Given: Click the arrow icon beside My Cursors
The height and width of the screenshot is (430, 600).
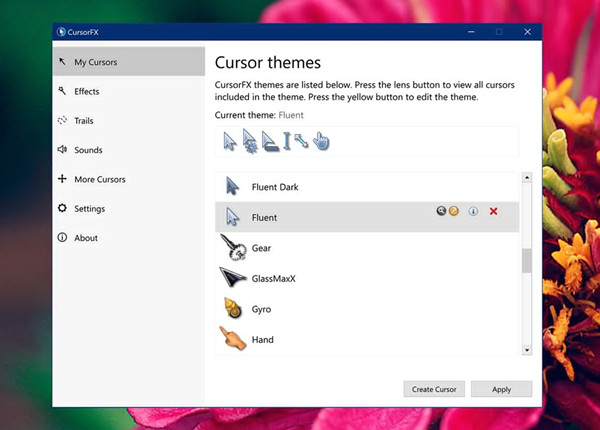Looking at the screenshot, I should pyautogui.click(x=62, y=61).
